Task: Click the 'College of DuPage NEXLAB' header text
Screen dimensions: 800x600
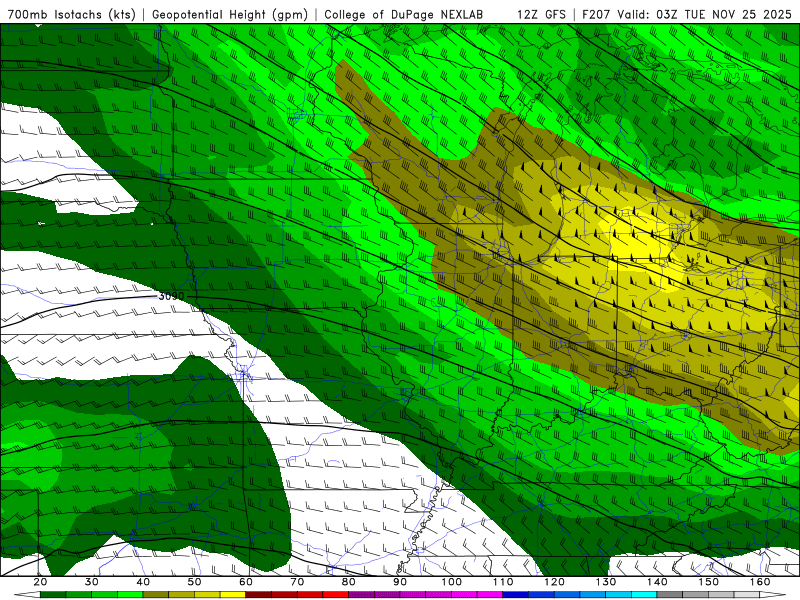Action: click(x=404, y=14)
